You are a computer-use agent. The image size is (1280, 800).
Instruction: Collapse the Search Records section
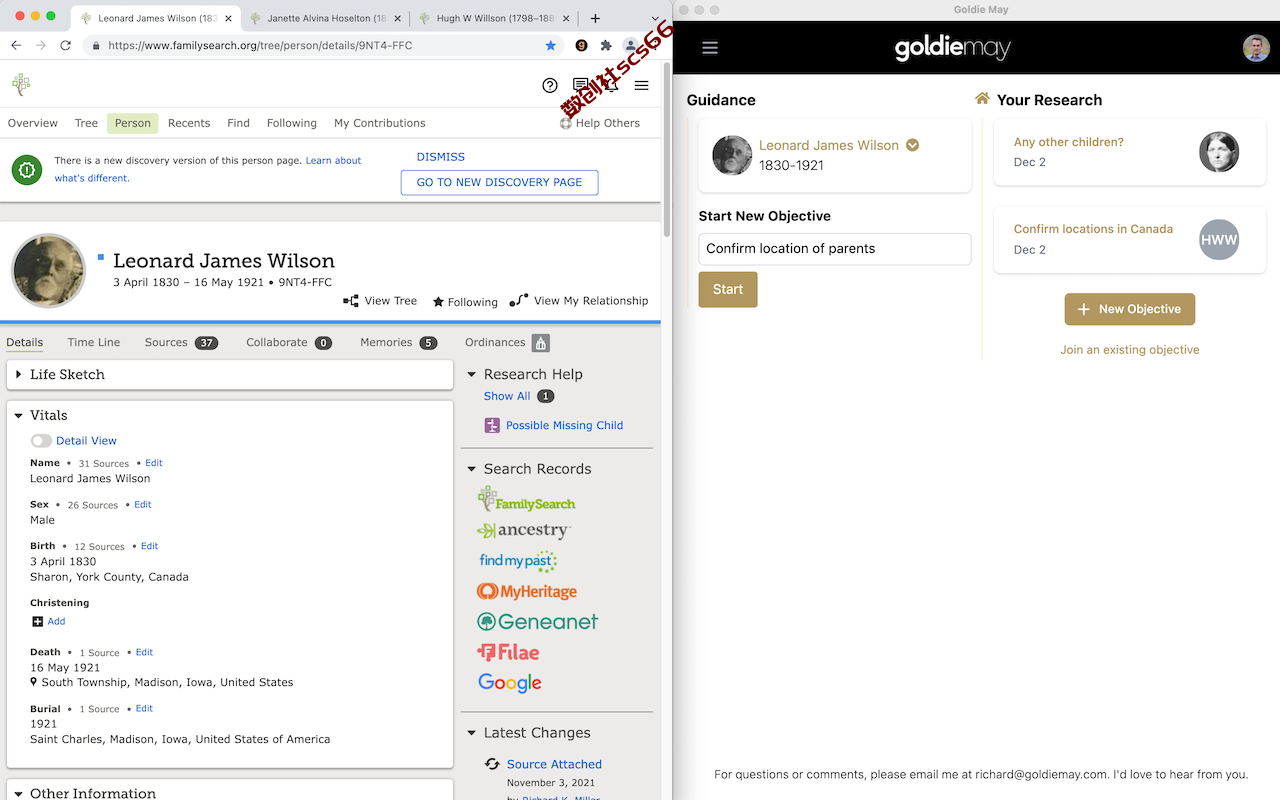pyautogui.click(x=472, y=469)
